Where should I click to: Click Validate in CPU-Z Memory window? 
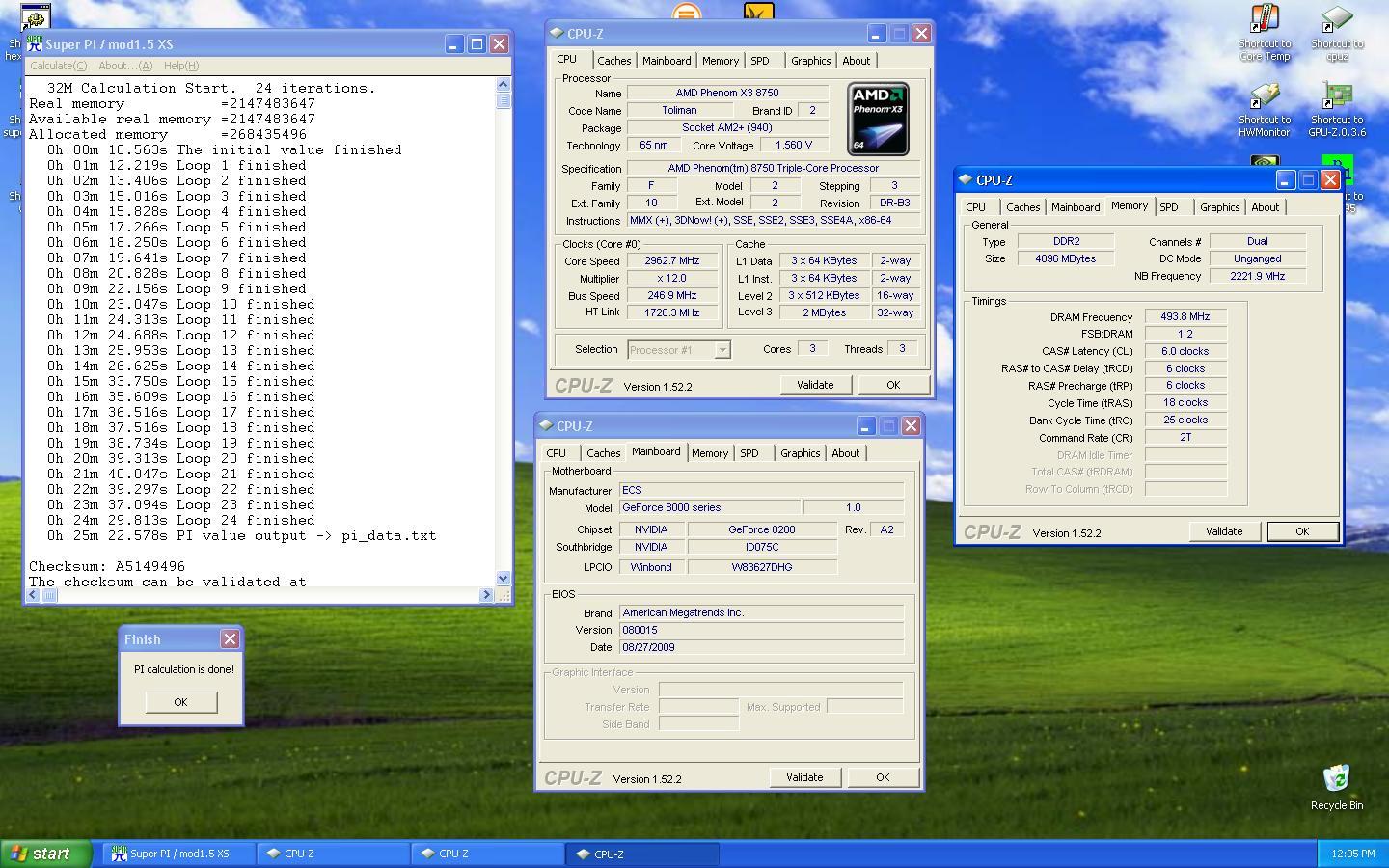[x=1224, y=531]
